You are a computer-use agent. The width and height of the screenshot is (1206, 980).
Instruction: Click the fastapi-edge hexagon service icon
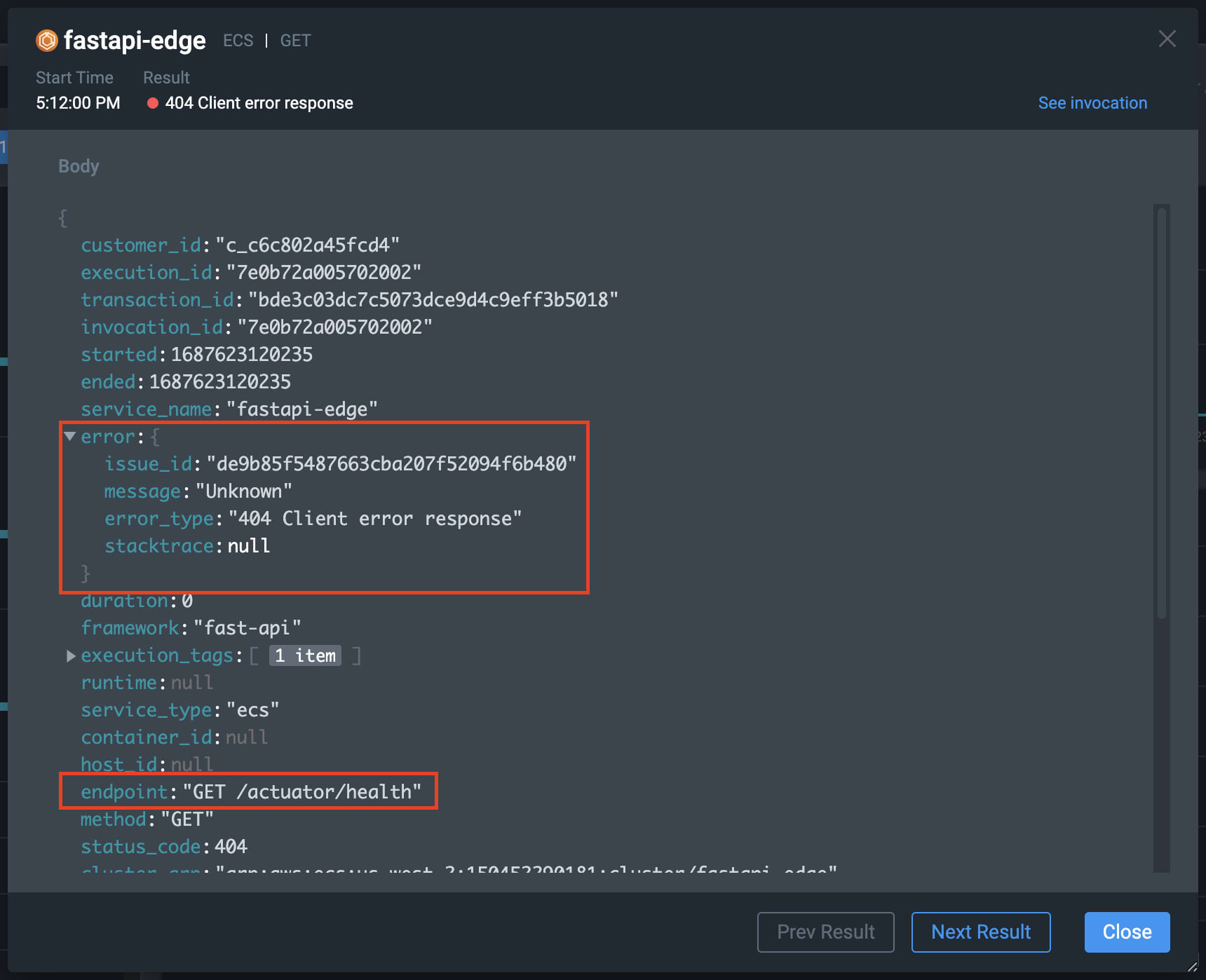46,41
